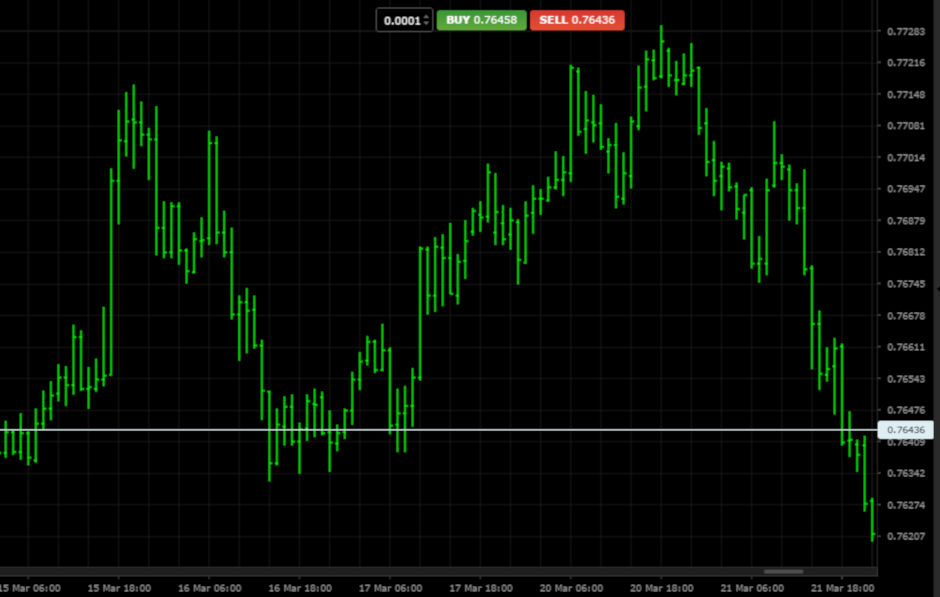Click the 0.76745 price axis label

[x=906, y=284]
